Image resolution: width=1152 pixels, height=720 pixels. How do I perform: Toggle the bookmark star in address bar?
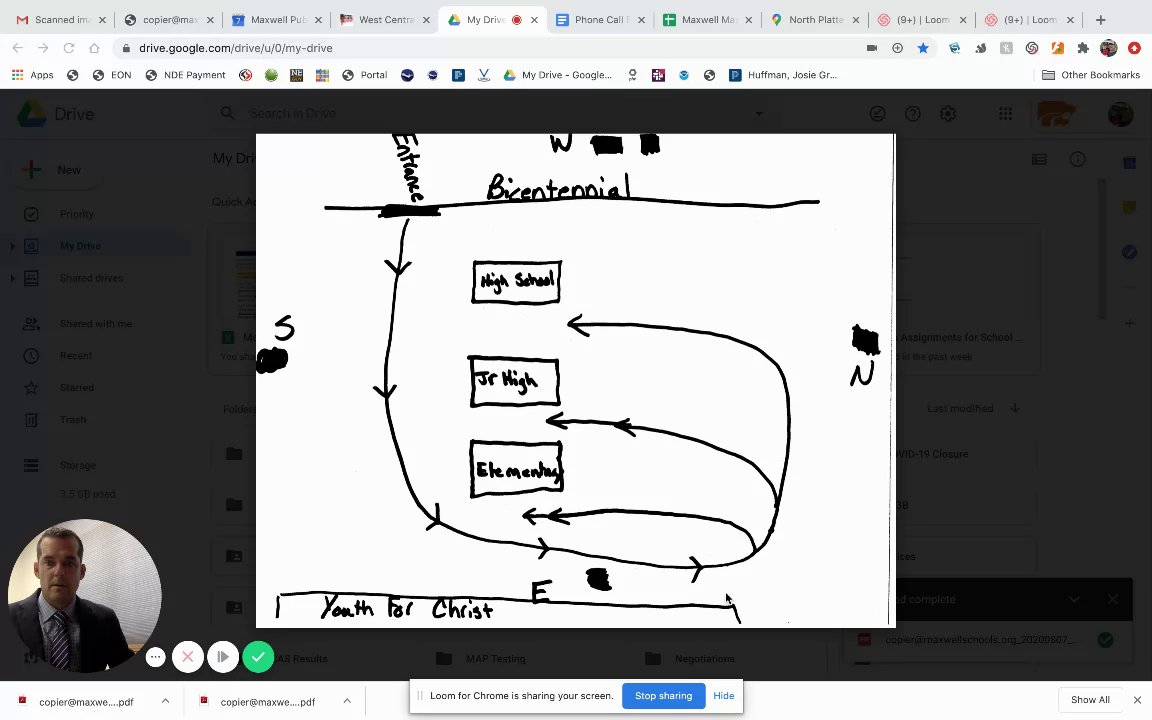(x=923, y=48)
